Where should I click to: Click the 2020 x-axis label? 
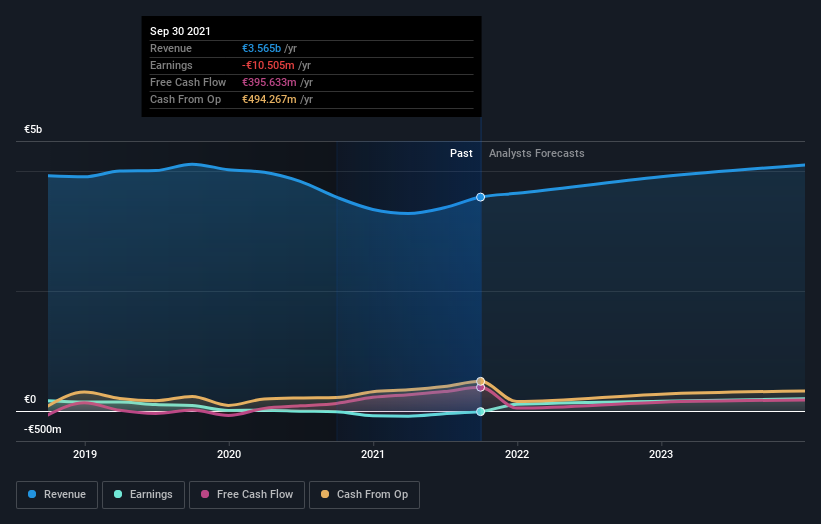[x=229, y=454]
